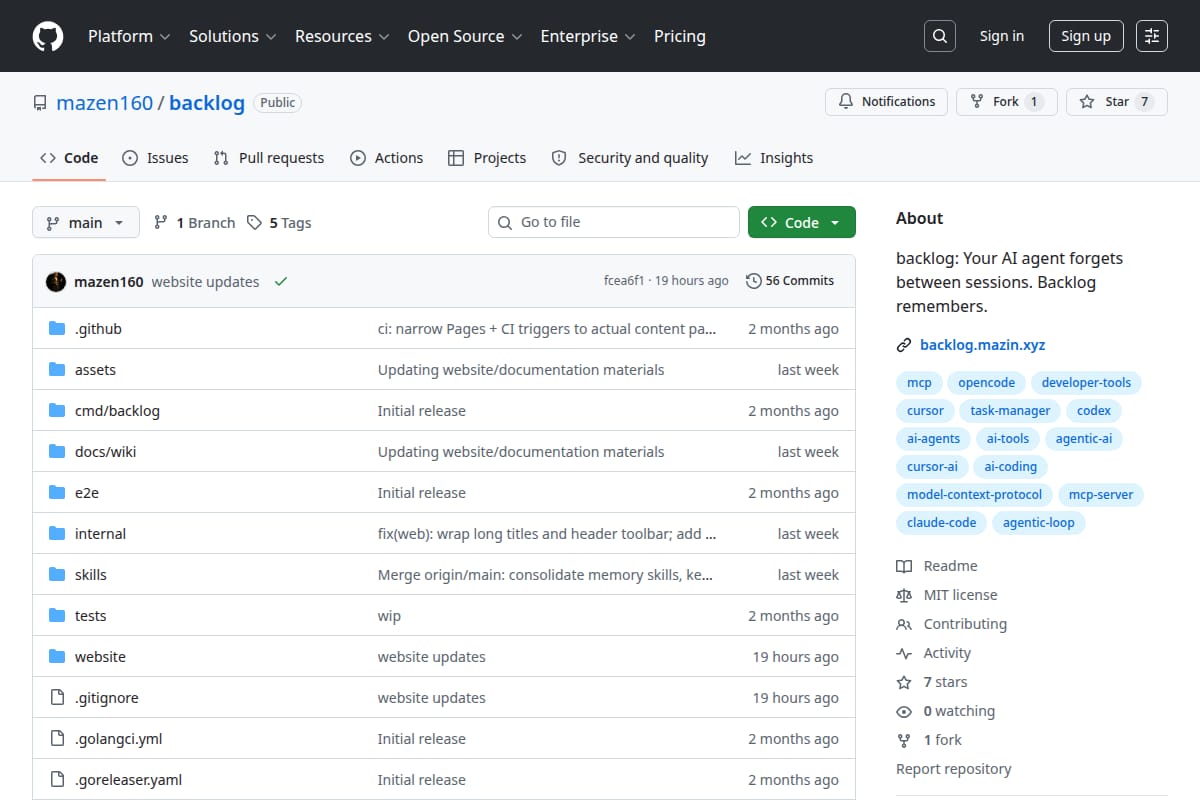Expand the Enterprise menu
This screenshot has height=800, width=1200.
click(588, 36)
